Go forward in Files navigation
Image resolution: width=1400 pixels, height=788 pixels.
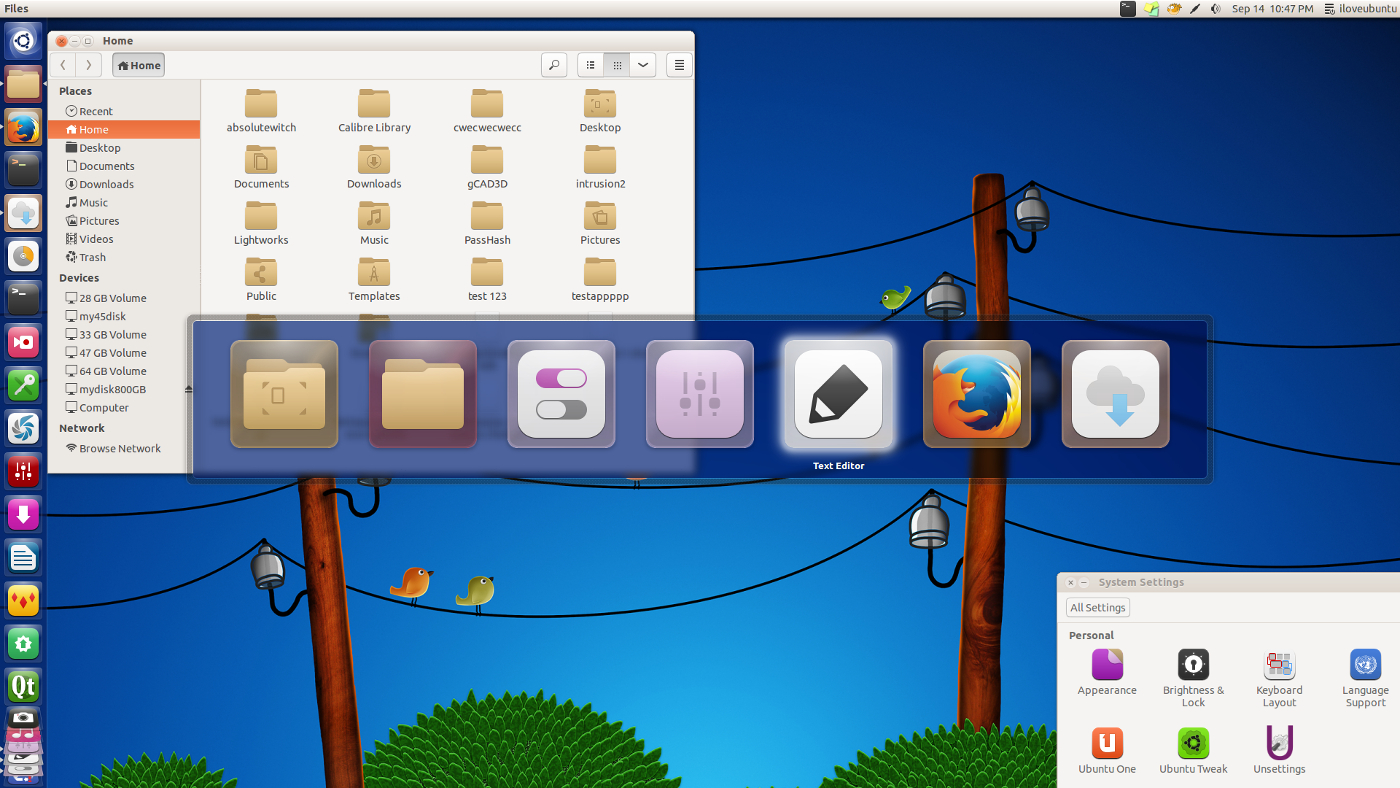(x=89, y=65)
